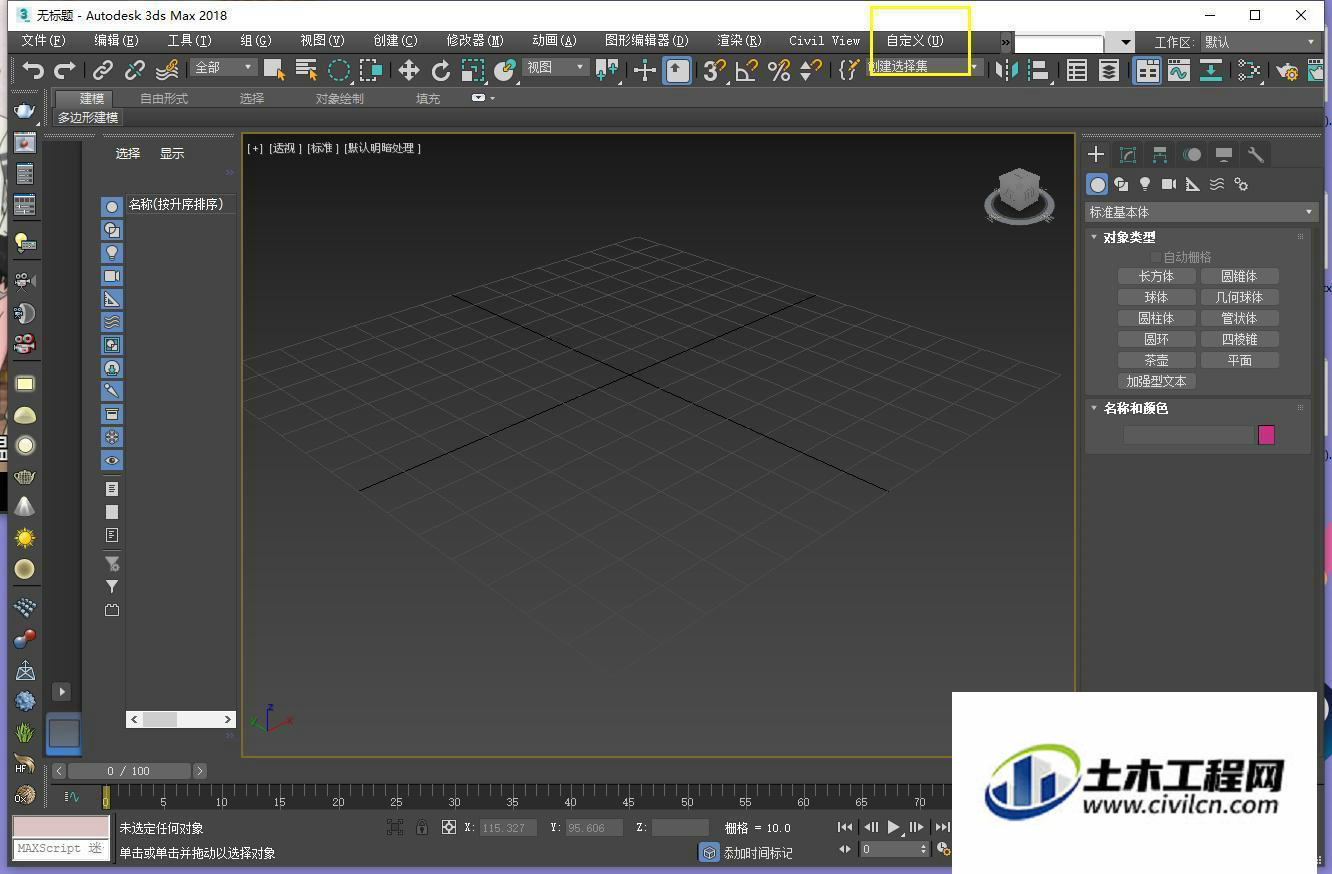This screenshot has height=874, width=1332.
Task: Click the 圆柱体 cylinder button
Action: pyautogui.click(x=1156, y=318)
